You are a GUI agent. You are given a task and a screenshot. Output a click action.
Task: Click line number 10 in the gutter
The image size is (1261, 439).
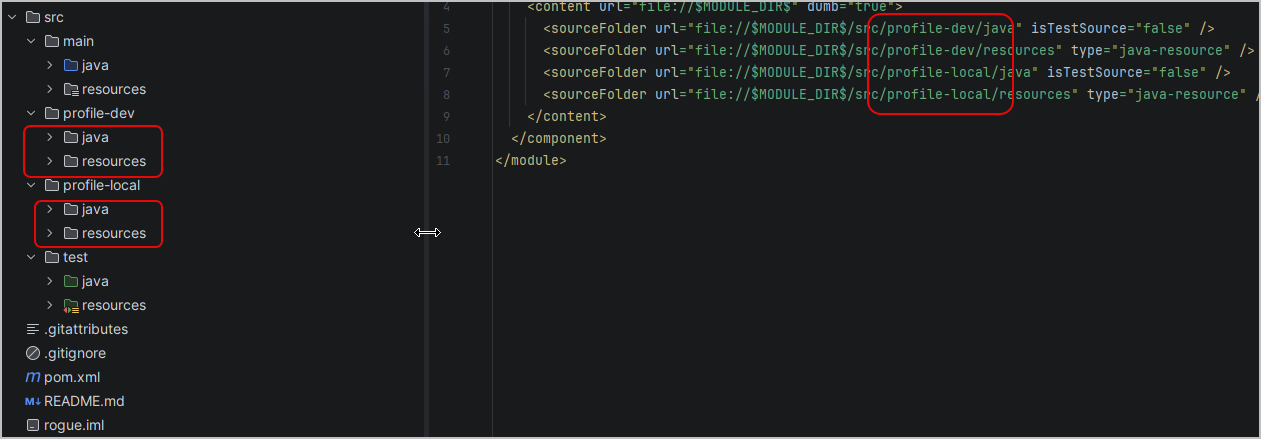[x=443, y=138]
